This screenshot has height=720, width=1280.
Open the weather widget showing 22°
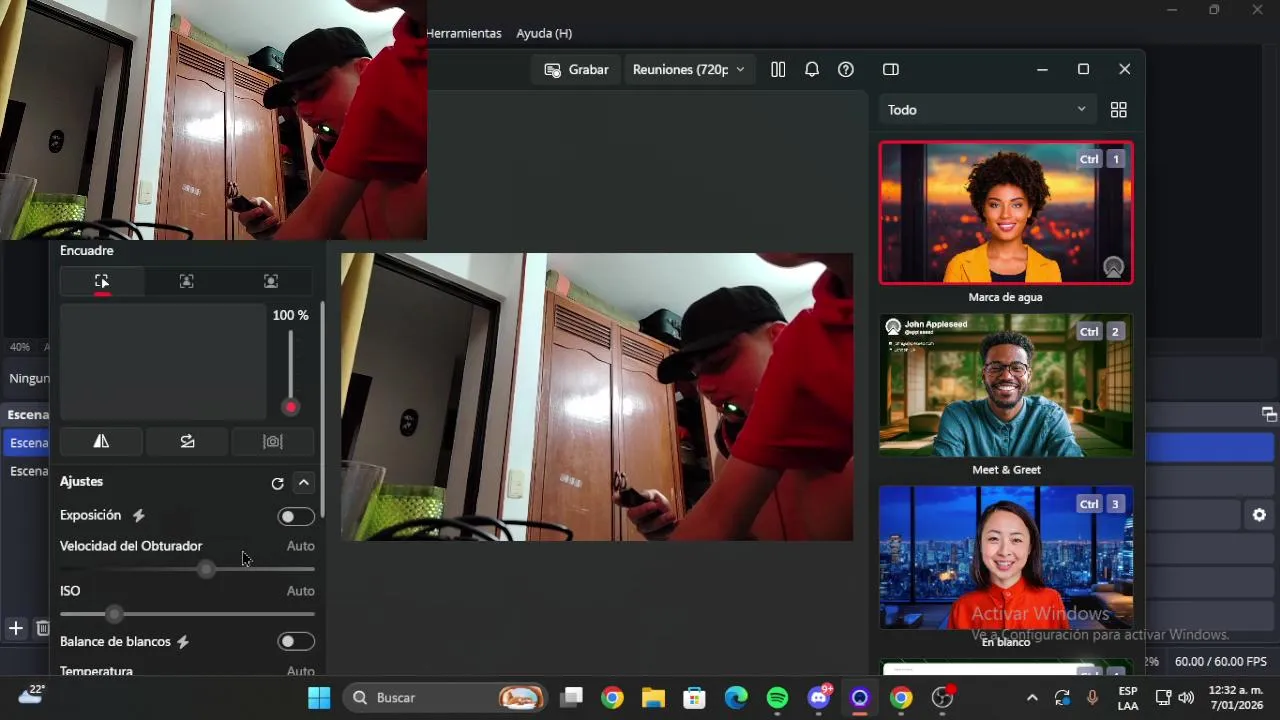(x=32, y=696)
